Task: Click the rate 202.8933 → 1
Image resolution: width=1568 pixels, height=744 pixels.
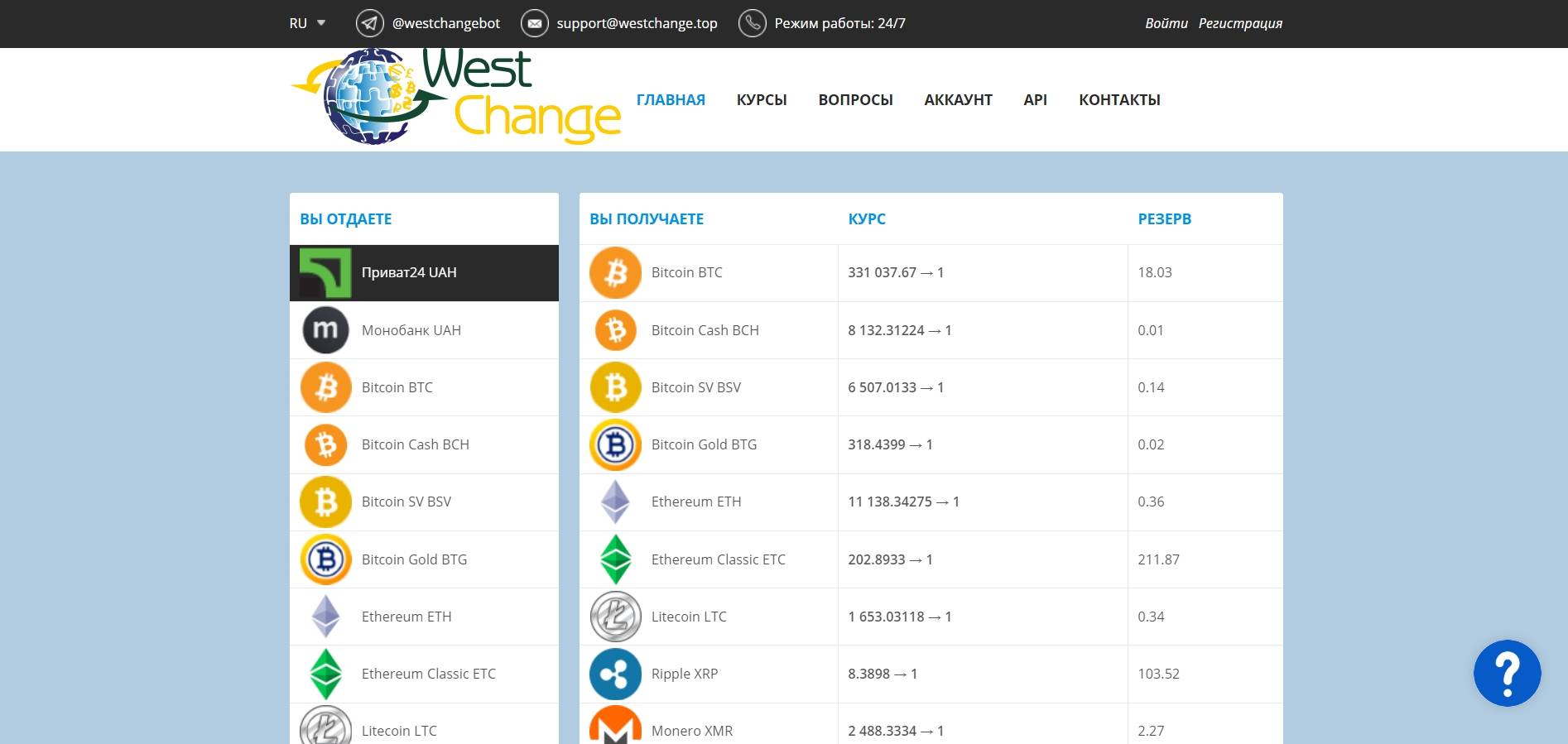Action: [890, 559]
